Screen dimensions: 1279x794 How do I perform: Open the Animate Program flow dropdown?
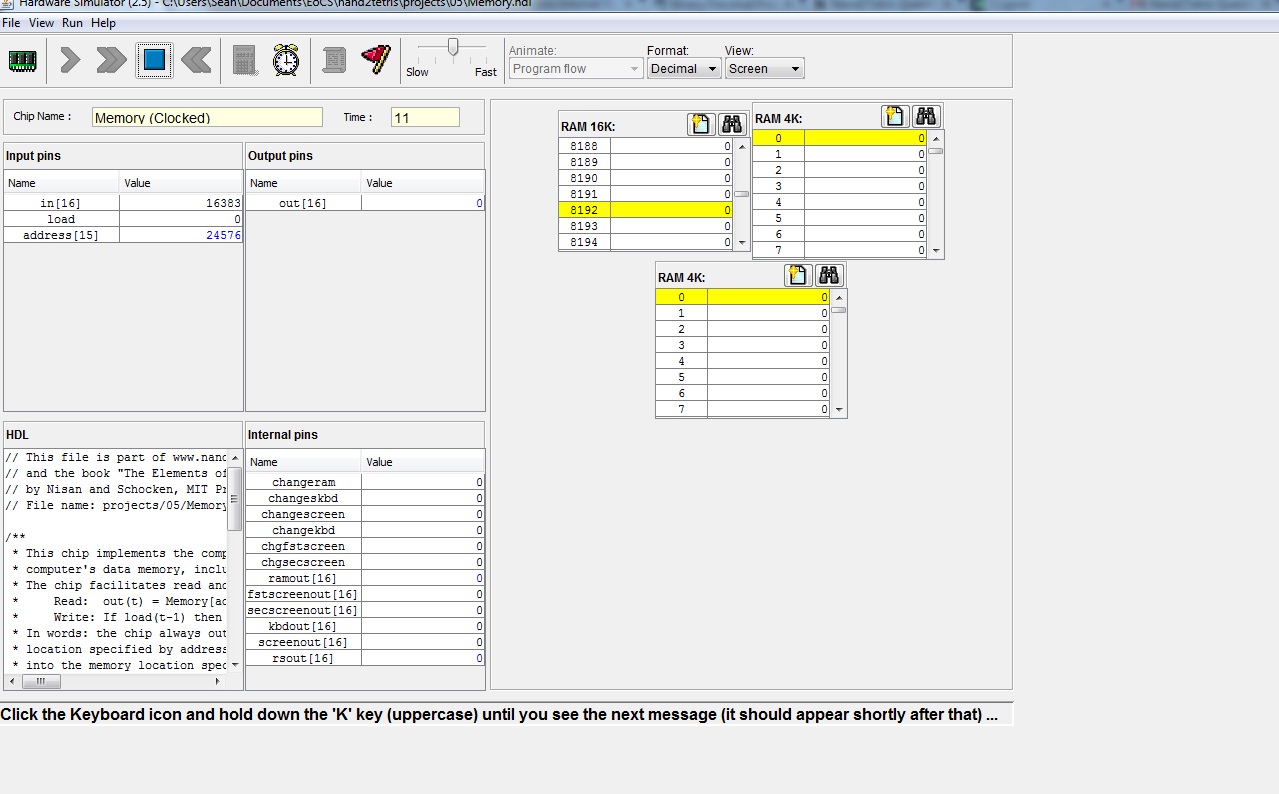click(x=575, y=69)
